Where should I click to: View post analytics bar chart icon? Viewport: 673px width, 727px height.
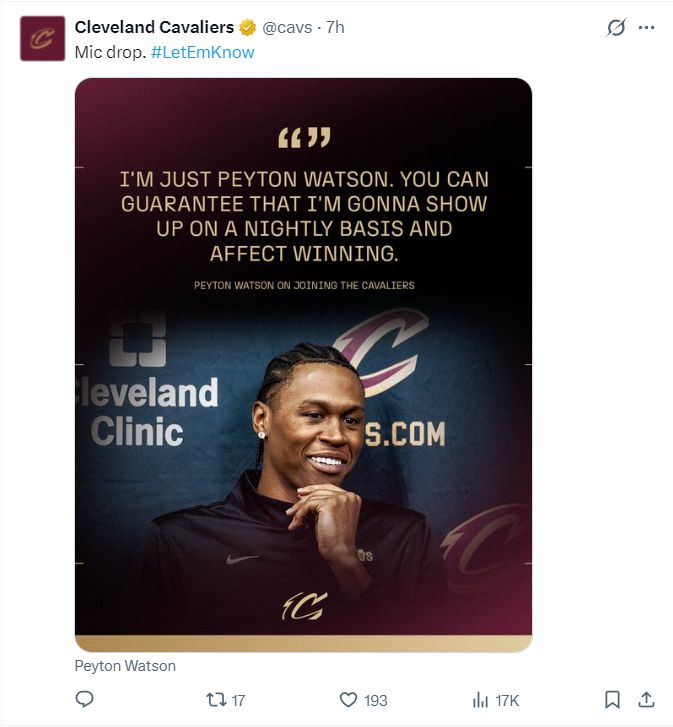click(x=480, y=700)
